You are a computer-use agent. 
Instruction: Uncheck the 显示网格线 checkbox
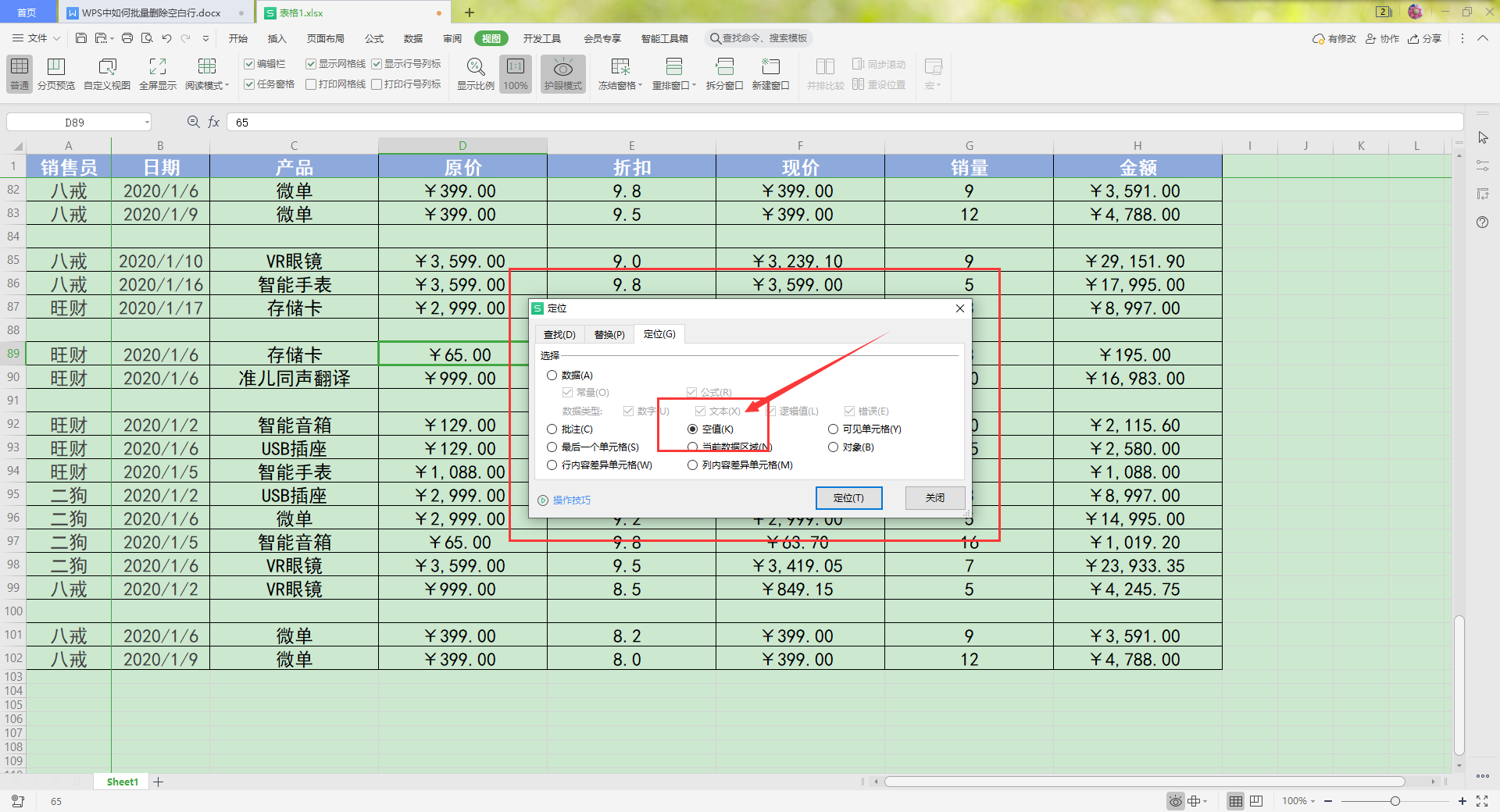tap(311, 64)
